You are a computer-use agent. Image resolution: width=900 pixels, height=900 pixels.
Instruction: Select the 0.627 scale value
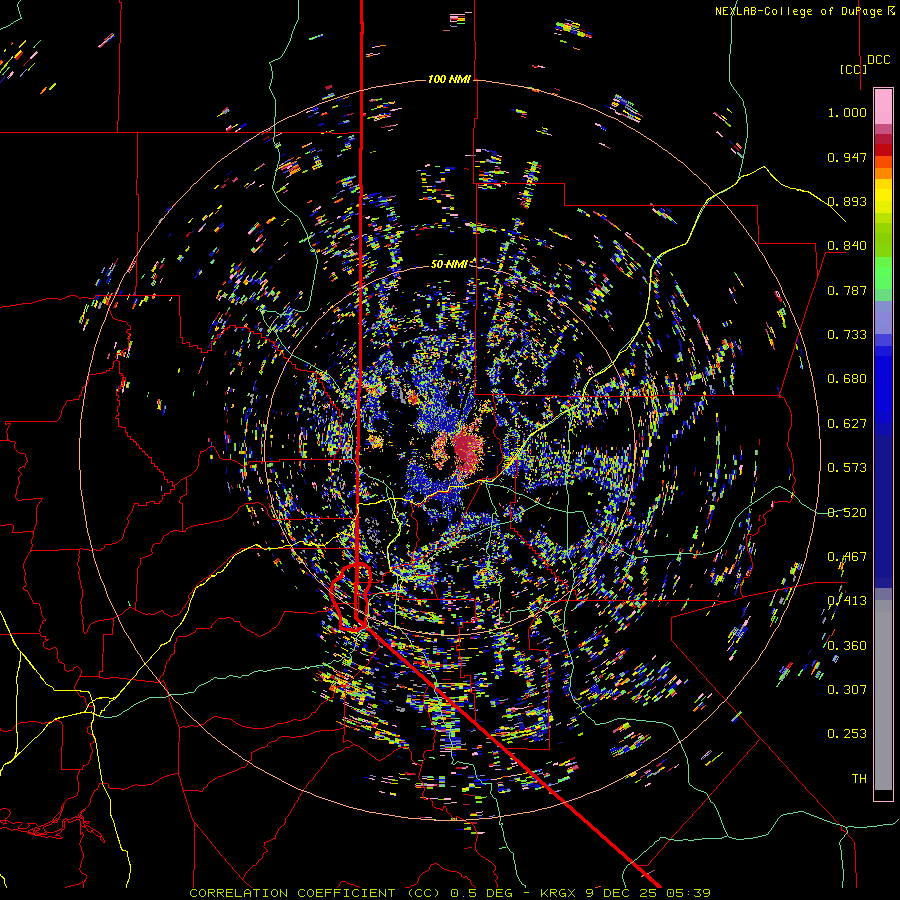tap(847, 424)
